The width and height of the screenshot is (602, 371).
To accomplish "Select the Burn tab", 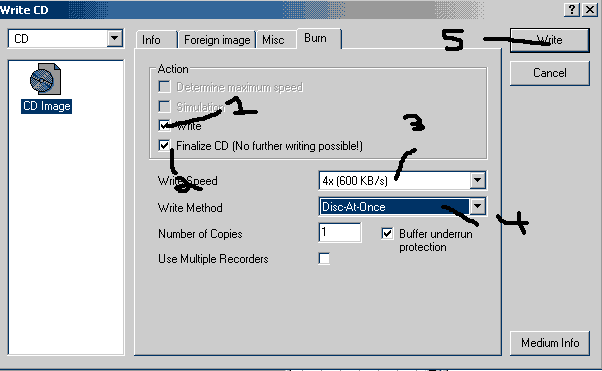I will coord(315,38).
